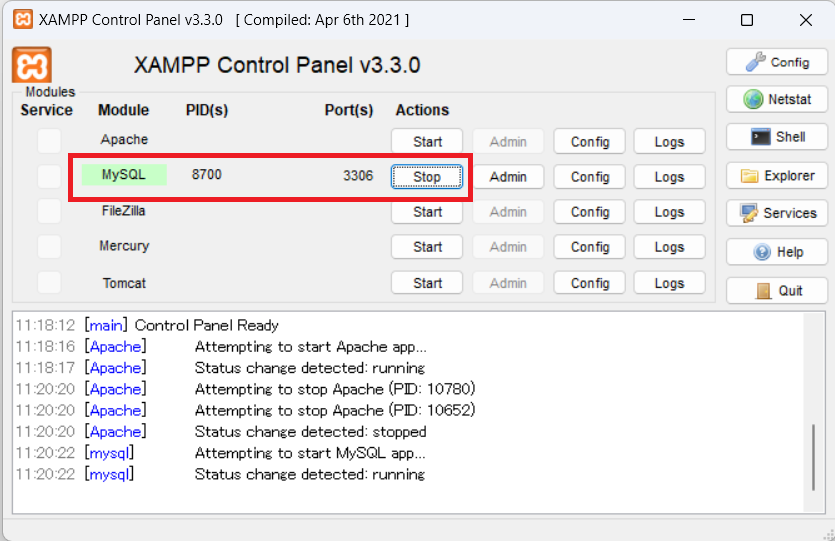Start the Tomcat module
The height and width of the screenshot is (541, 835).
[427, 283]
